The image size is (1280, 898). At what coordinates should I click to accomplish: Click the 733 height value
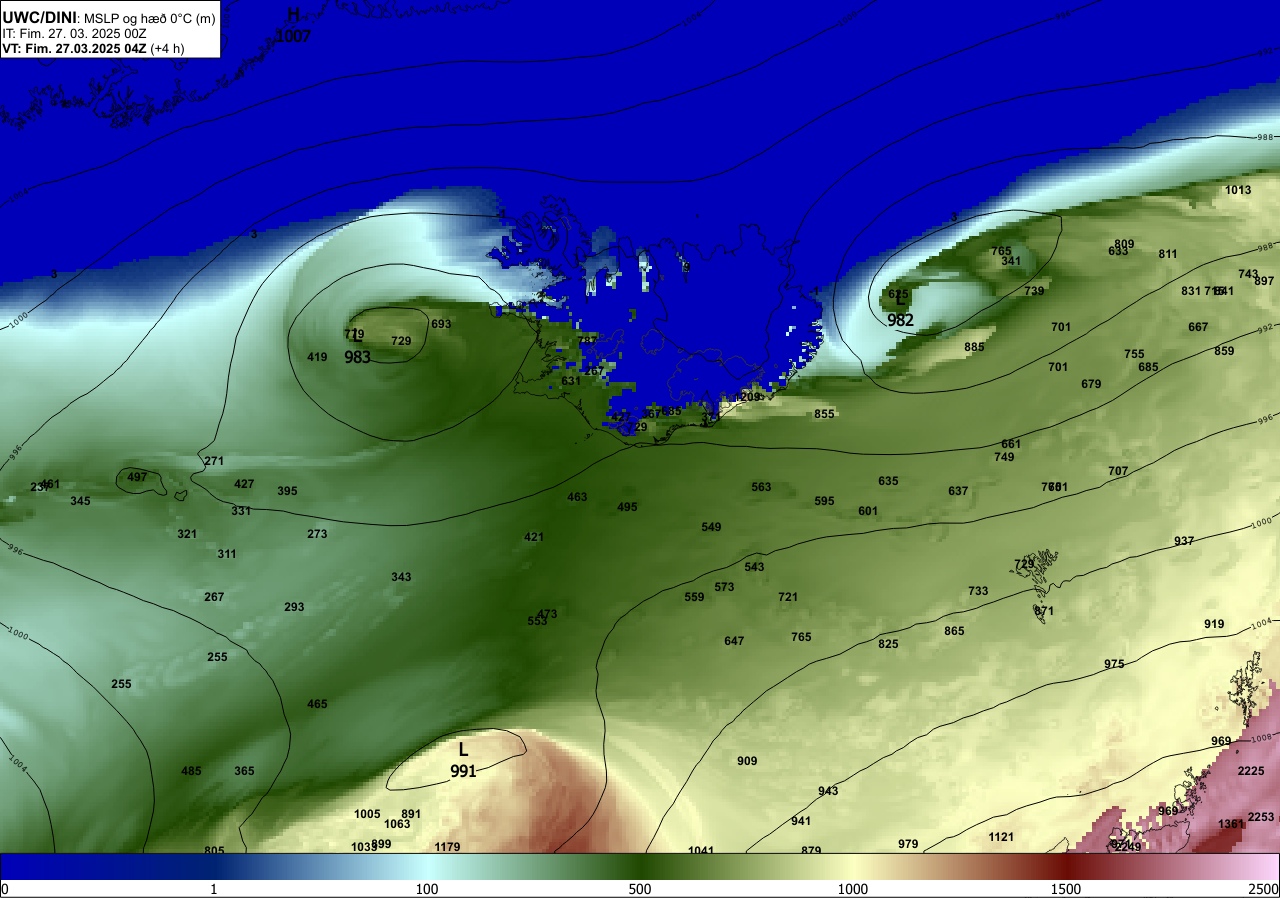[978, 591]
